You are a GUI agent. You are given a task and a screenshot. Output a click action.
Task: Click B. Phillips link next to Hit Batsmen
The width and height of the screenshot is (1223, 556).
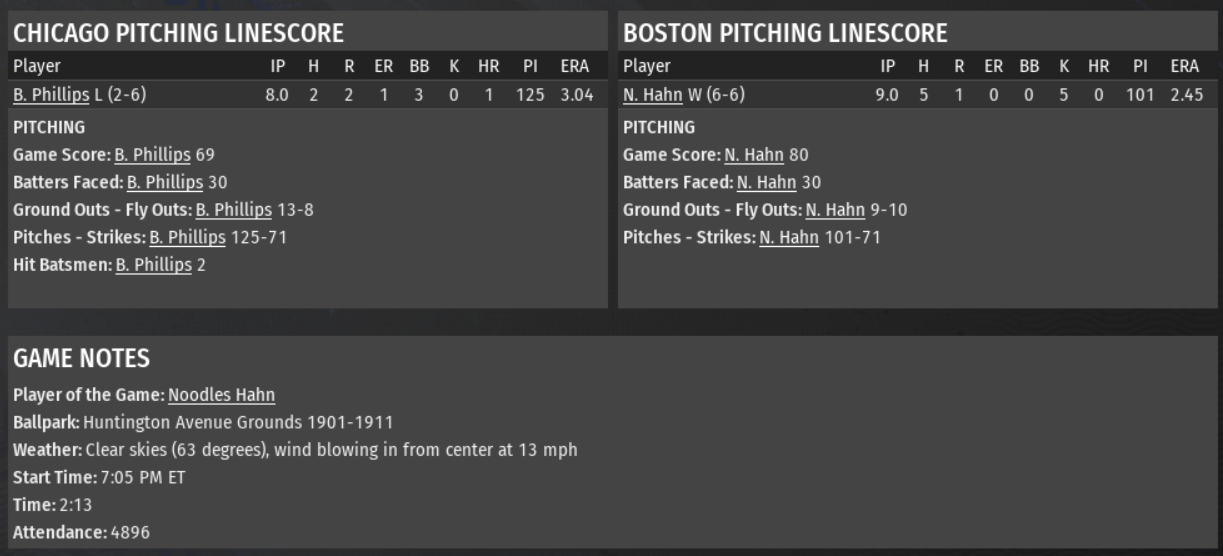click(153, 265)
